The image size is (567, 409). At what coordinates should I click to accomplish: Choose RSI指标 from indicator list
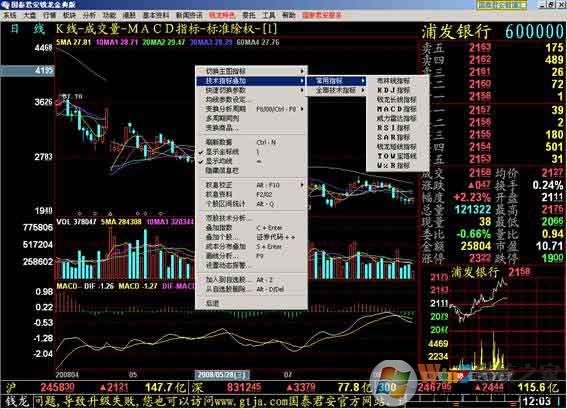(x=393, y=128)
